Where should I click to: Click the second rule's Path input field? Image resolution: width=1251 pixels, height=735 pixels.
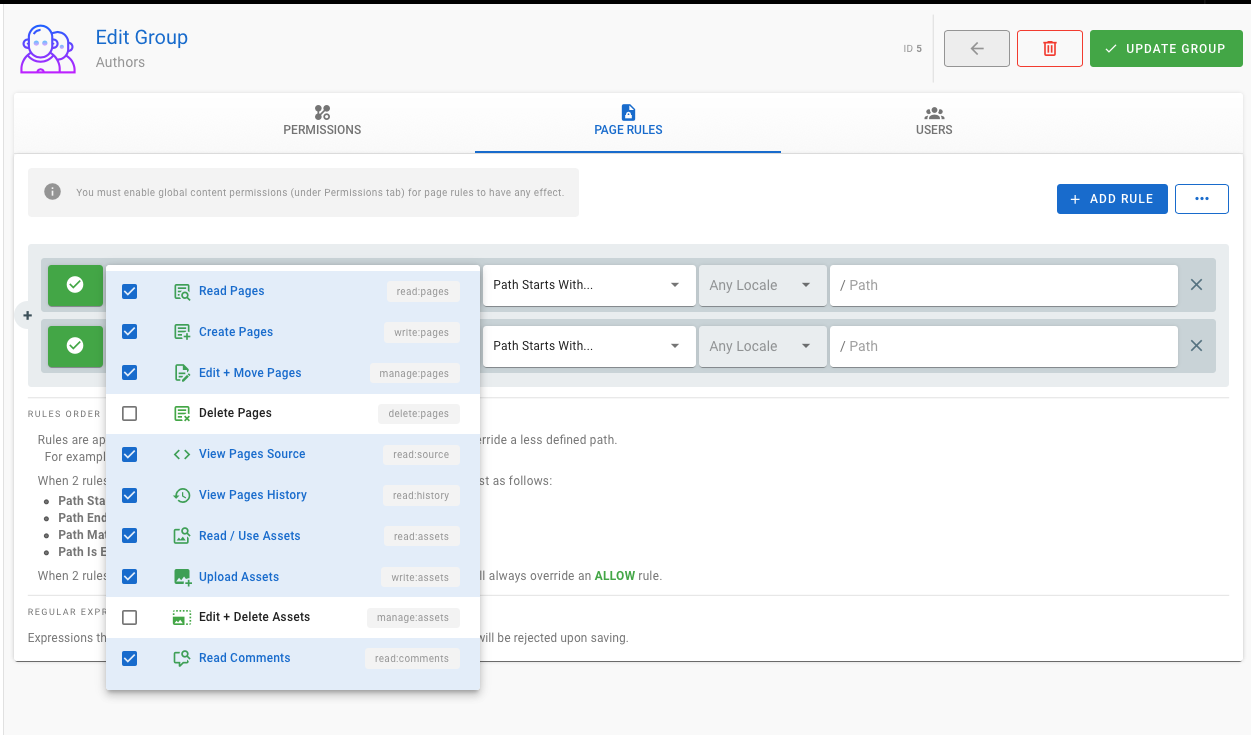click(1004, 346)
